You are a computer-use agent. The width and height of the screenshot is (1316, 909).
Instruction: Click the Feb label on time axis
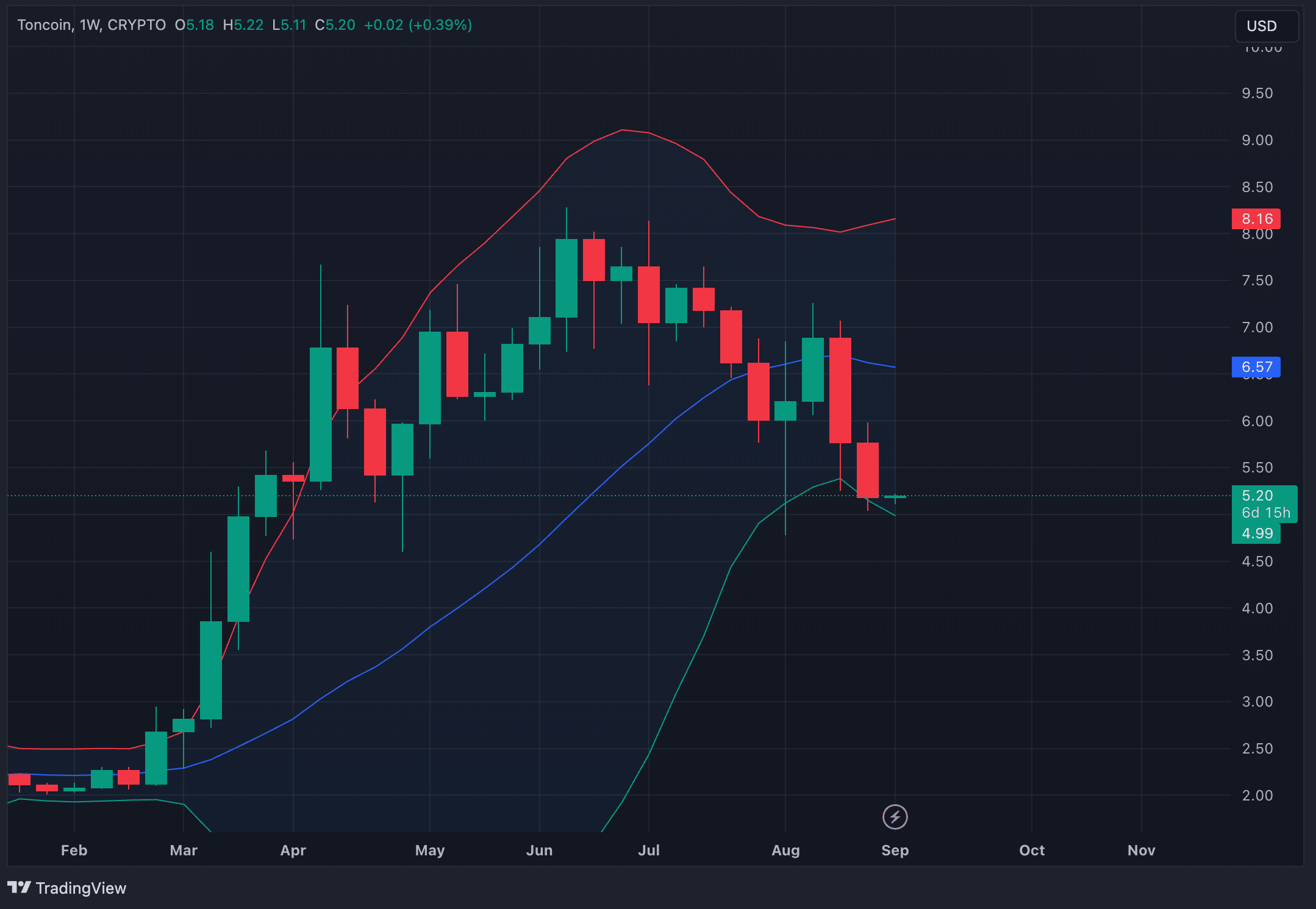(x=74, y=850)
